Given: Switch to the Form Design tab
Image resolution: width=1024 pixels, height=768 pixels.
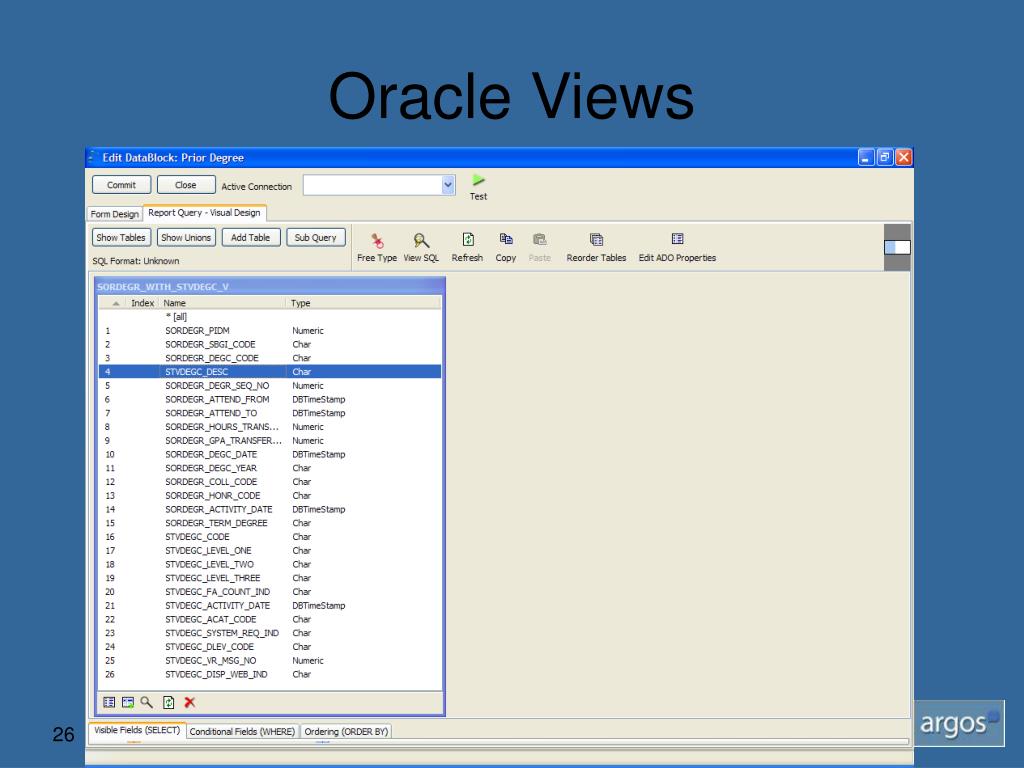Looking at the screenshot, I should point(114,214).
